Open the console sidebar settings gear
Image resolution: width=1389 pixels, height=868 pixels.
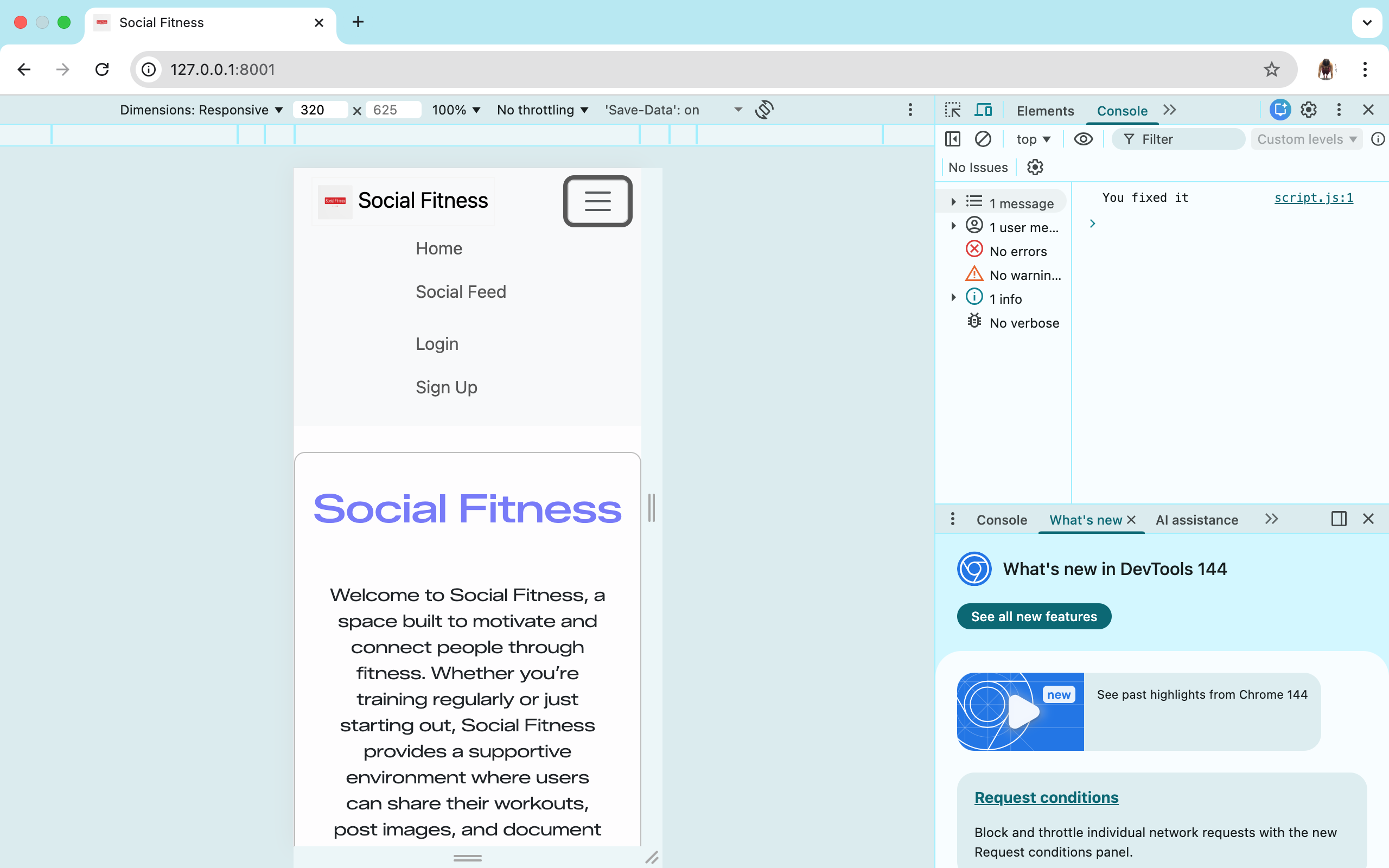(x=1035, y=167)
